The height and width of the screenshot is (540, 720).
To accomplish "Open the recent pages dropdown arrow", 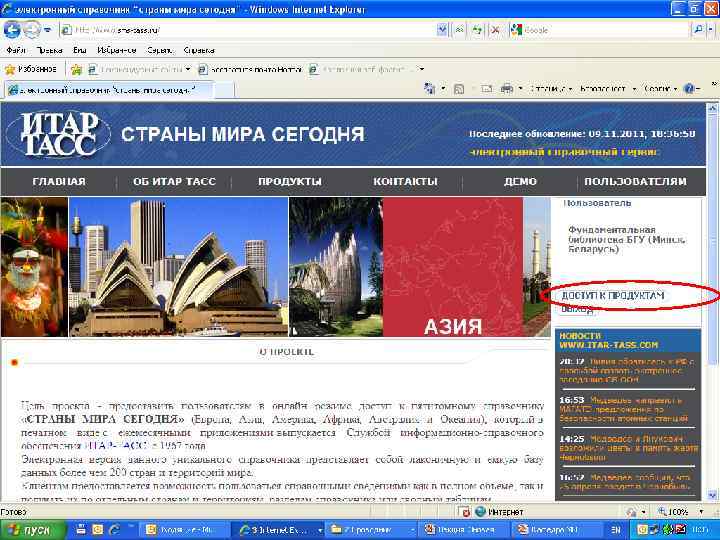I will click(x=48, y=31).
